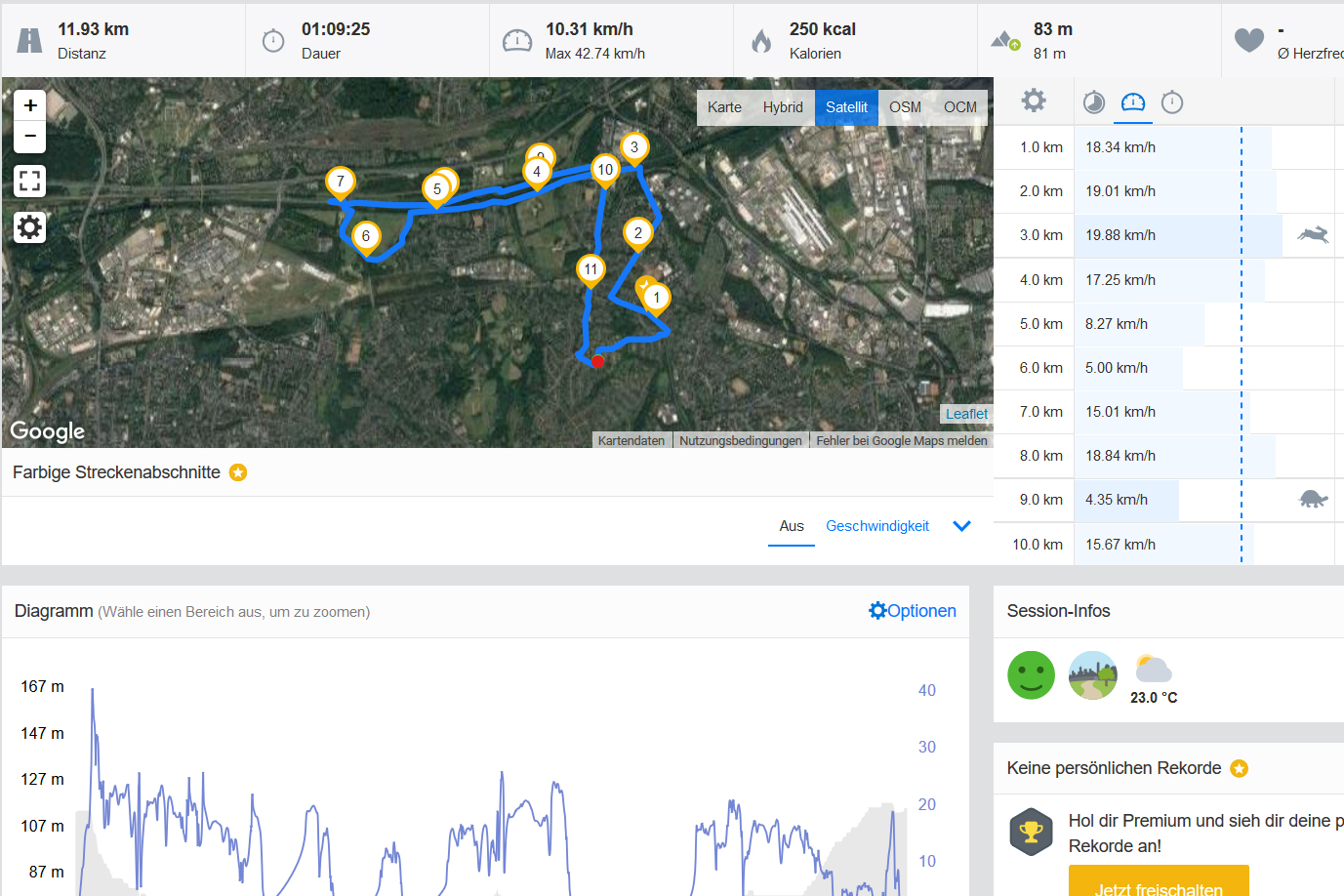Click kilometer marker 5 on map

click(437, 190)
